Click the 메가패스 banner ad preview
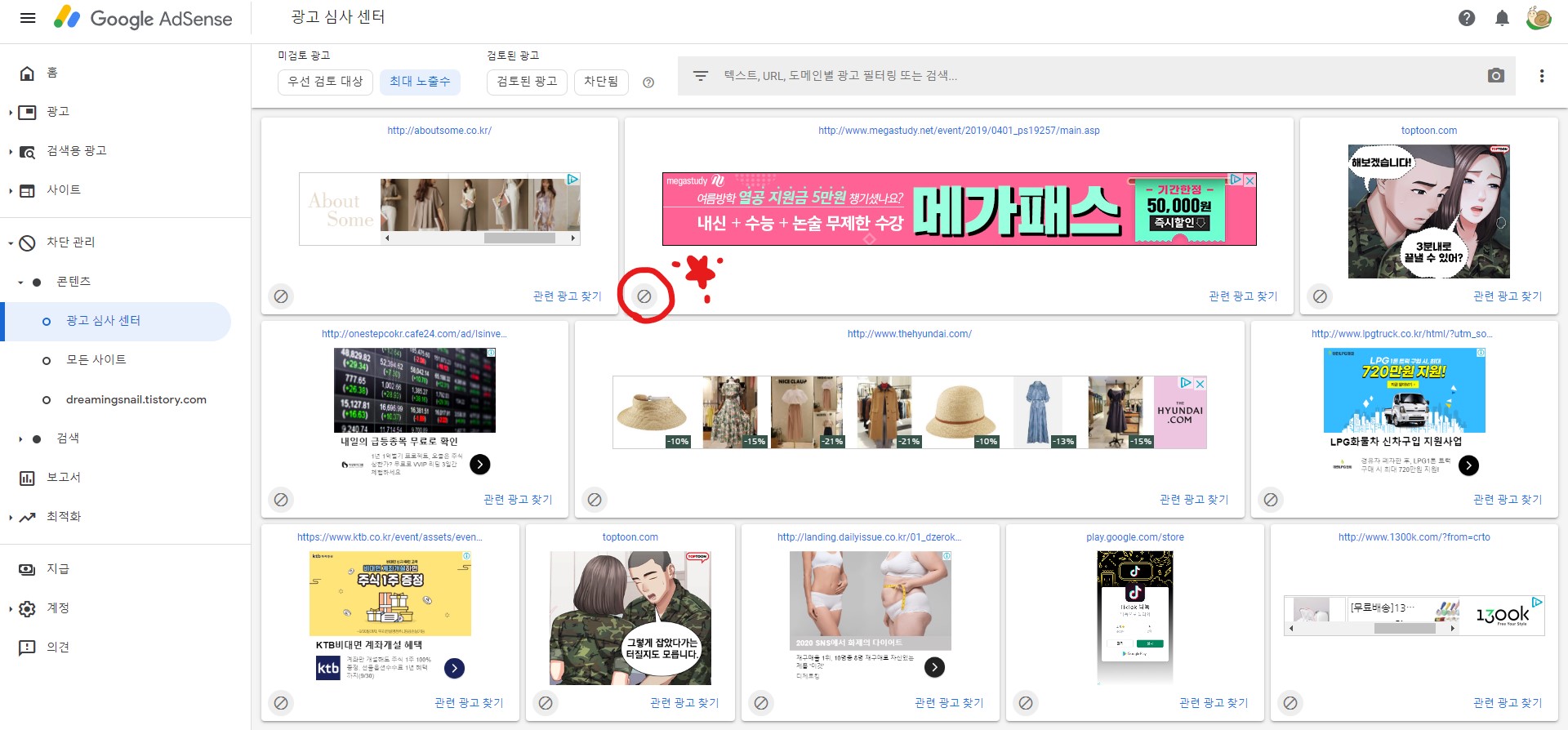The width and height of the screenshot is (1568, 730). click(x=959, y=209)
